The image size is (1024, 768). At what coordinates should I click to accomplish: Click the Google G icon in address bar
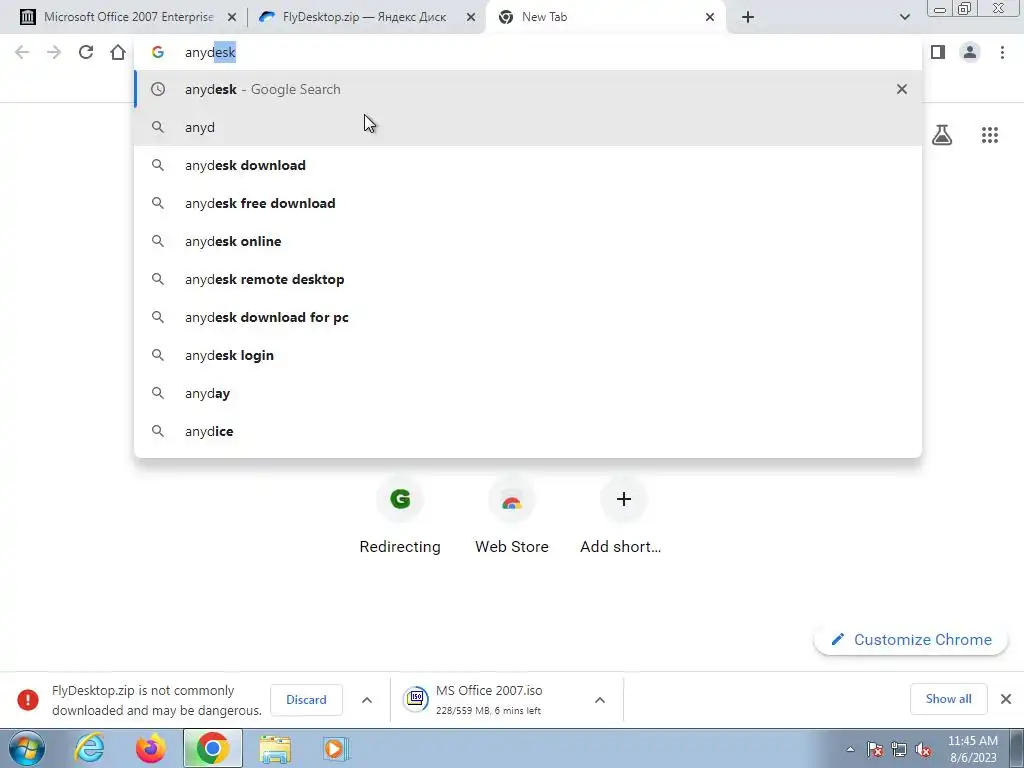pos(157,52)
